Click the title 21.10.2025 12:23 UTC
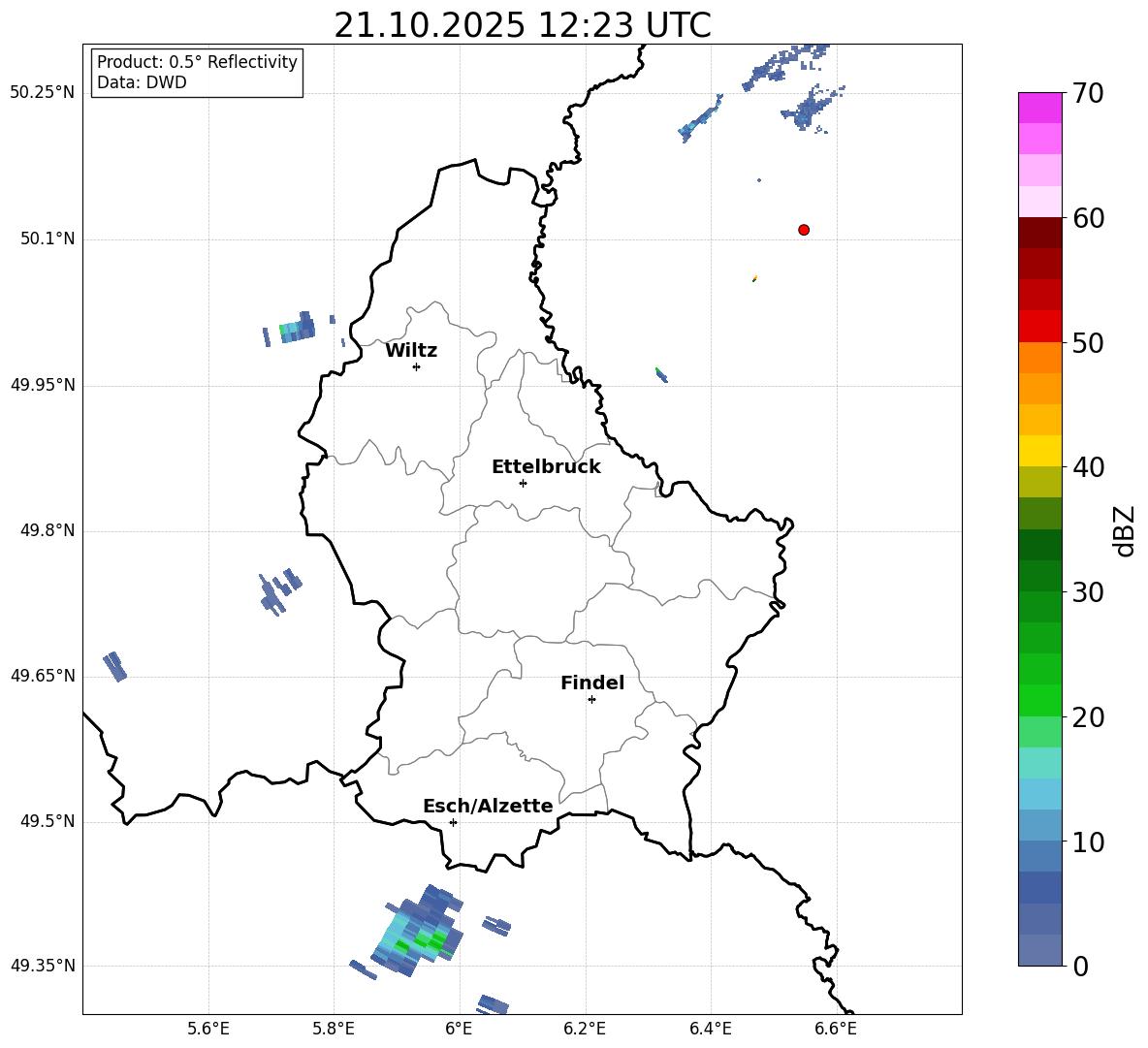Viewport: 1148px width, 1048px height. coord(523,25)
